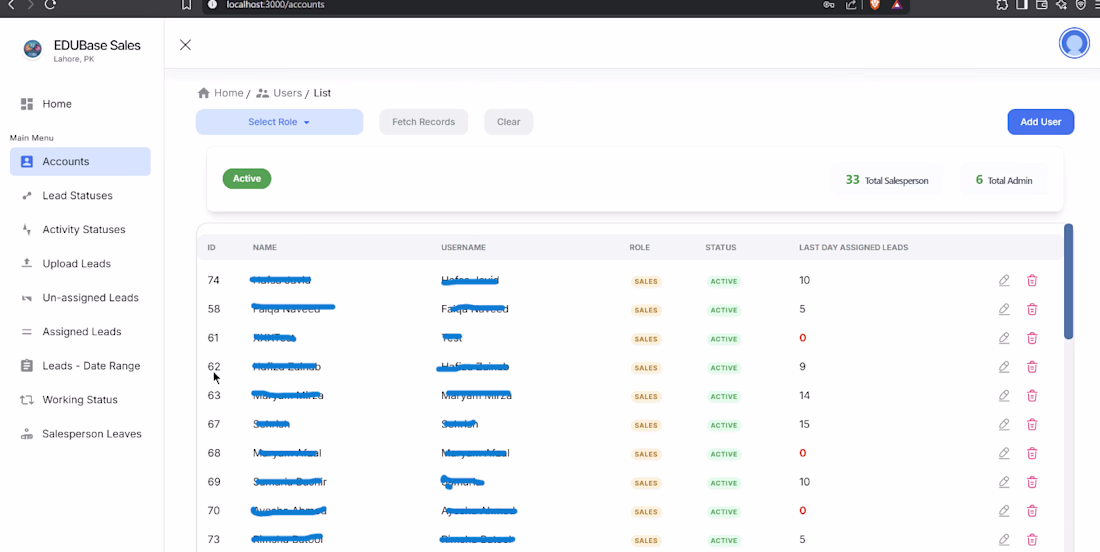1100x552 pixels.
Task: Click the leads value 15 in row 67
Action: pyautogui.click(x=804, y=424)
